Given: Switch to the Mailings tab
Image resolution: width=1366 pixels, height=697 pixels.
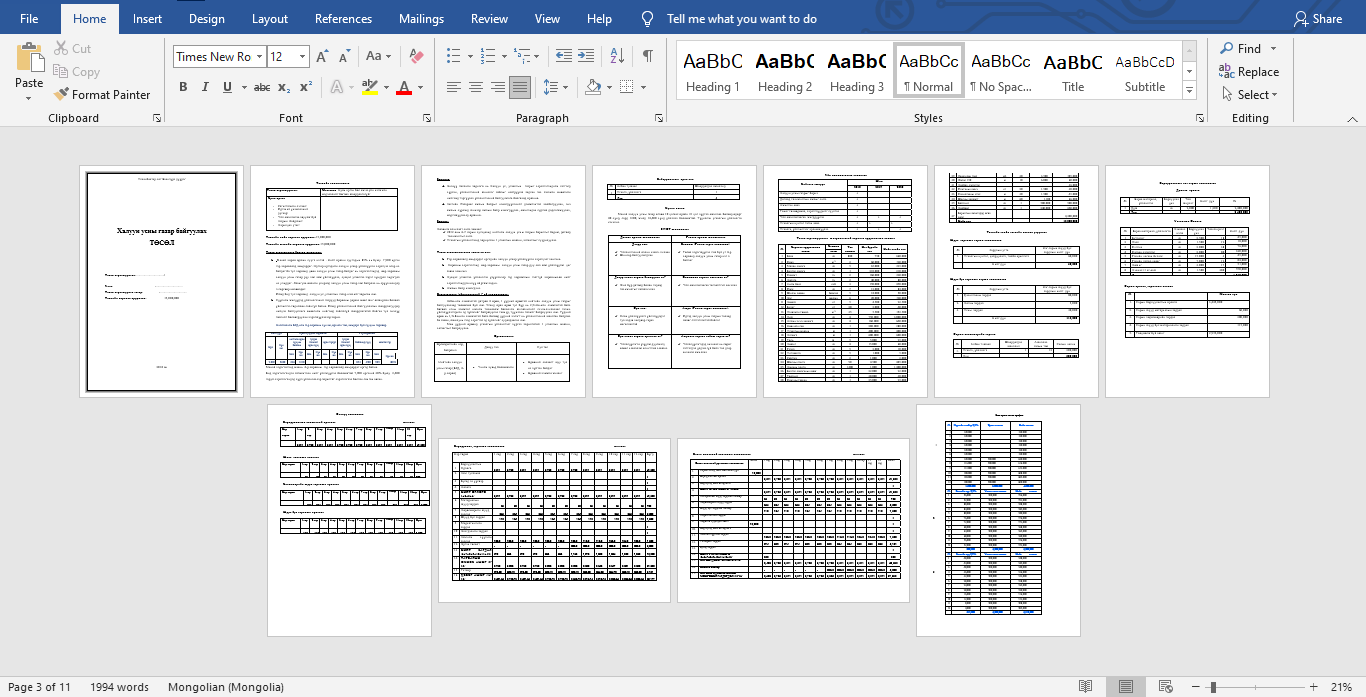Looking at the screenshot, I should [x=422, y=19].
